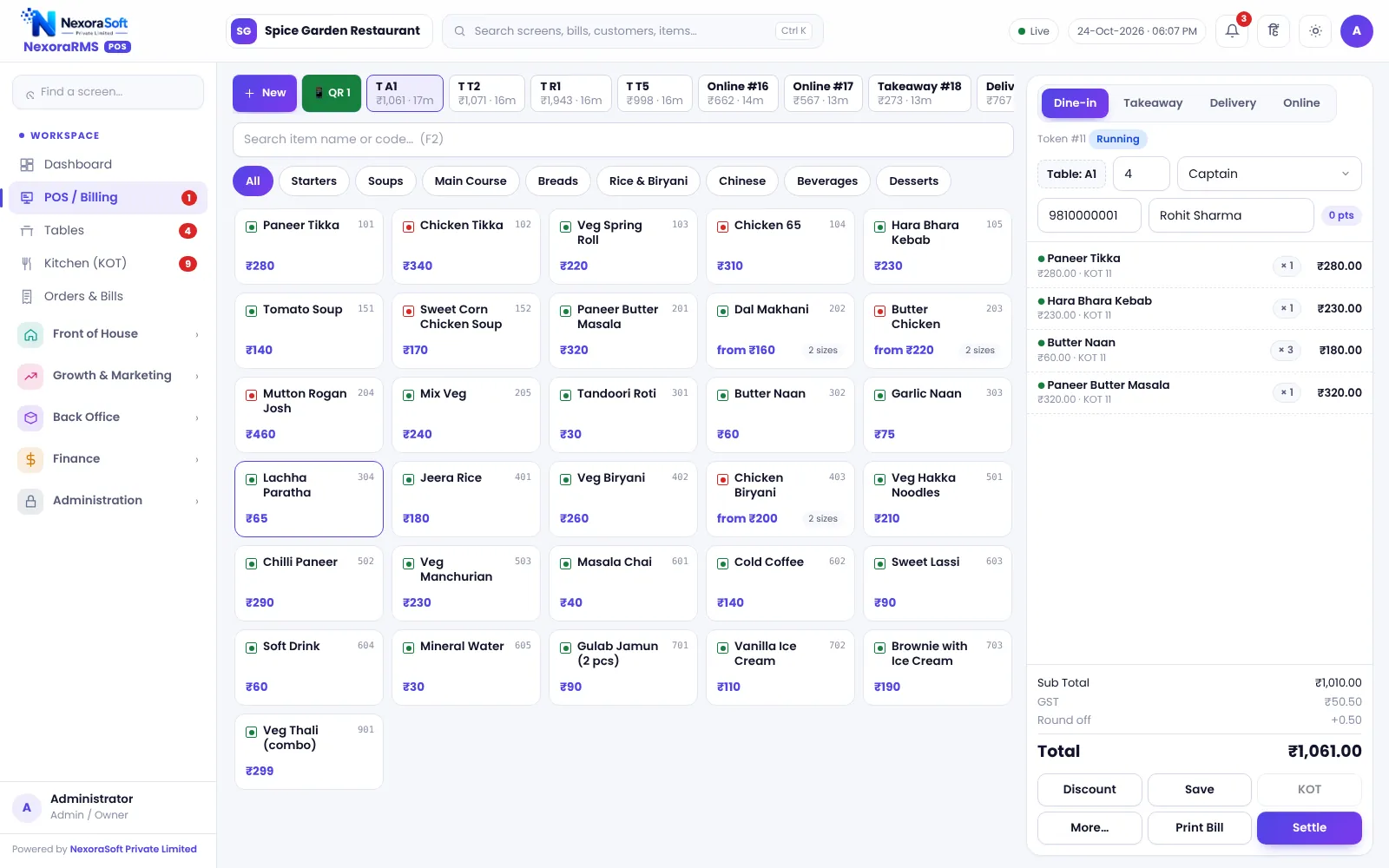Viewport: 1389px width, 868px height.
Task: Expand Finance section chevron
Action: point(197,460)
